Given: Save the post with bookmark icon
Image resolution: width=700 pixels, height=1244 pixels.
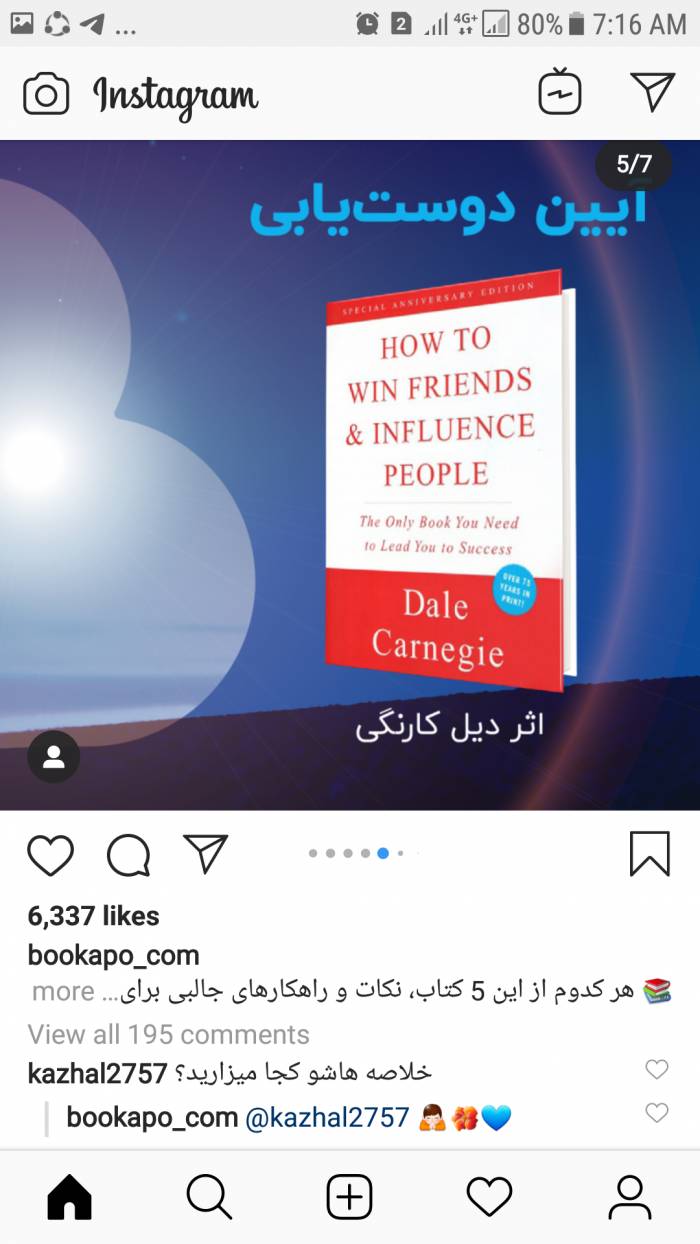Looking at the screenshot, I should [650, 855].
